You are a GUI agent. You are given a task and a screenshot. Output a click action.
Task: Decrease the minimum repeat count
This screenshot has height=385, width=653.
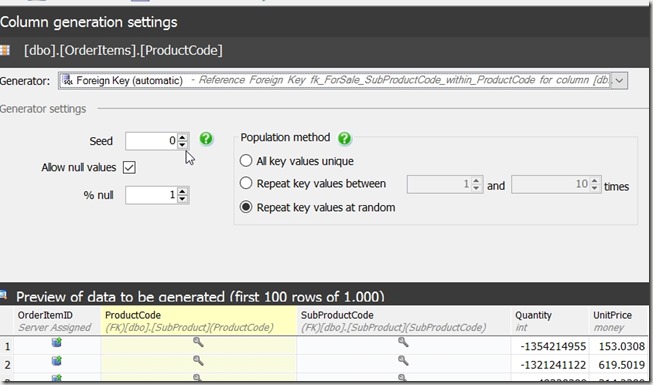point(477,188)
